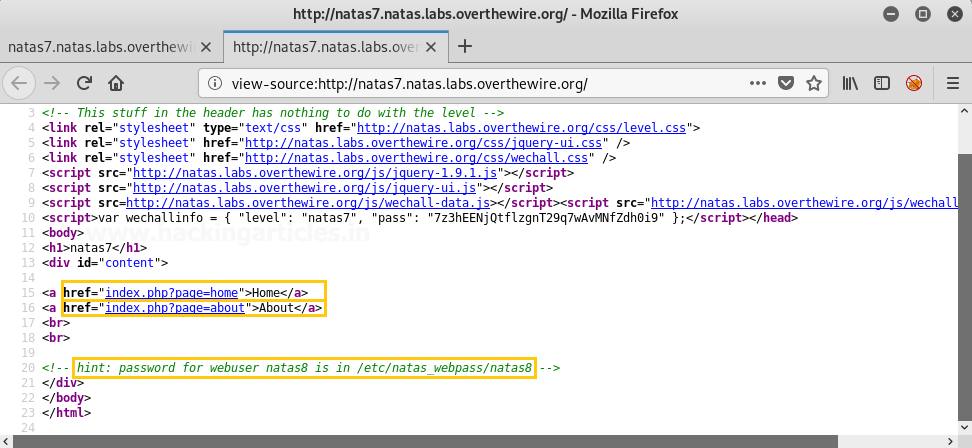Click the browser Back arrow button

click(x=21, y=83)
